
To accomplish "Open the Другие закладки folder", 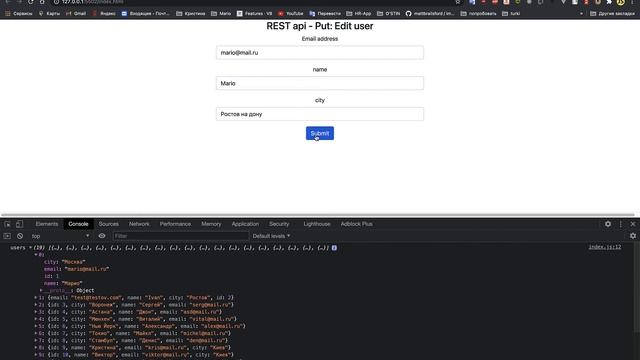I will click(x=612, y=13).
